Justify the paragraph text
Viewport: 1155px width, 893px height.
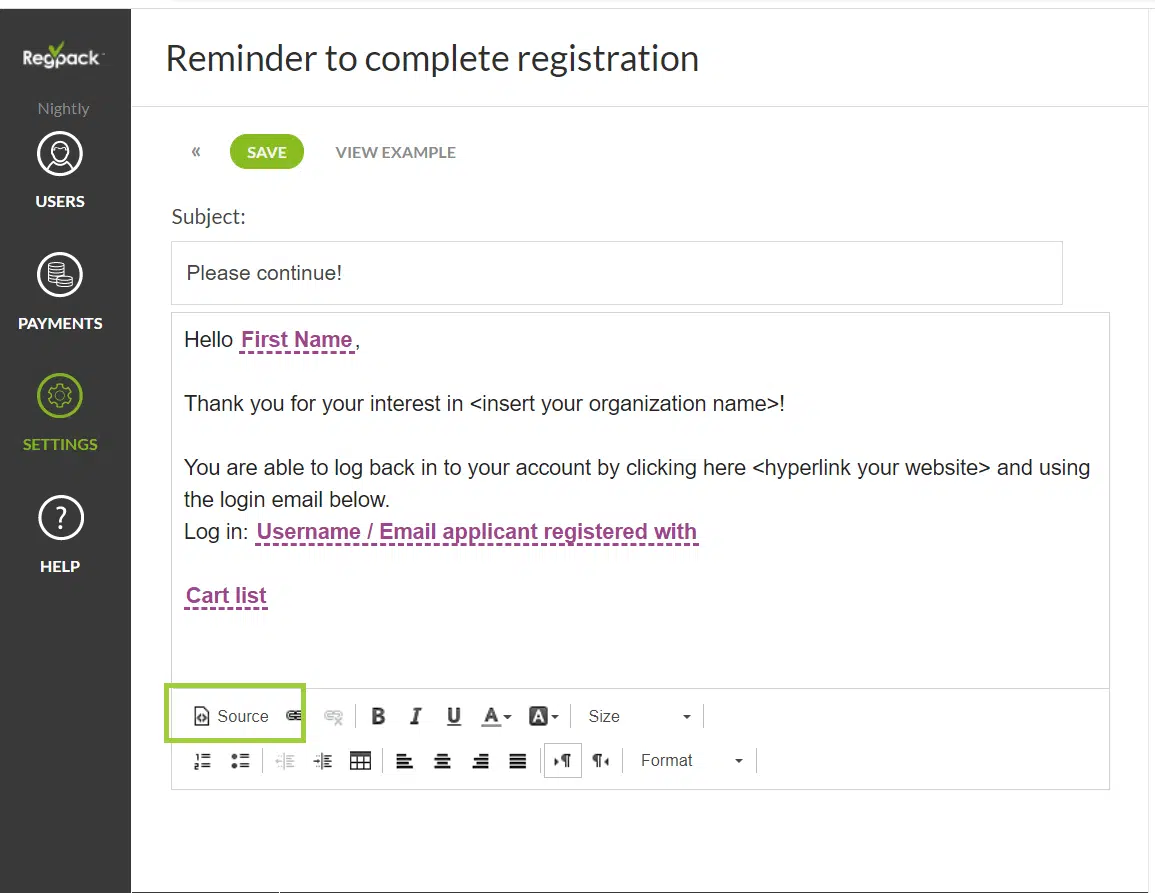[x=518, y=761]
